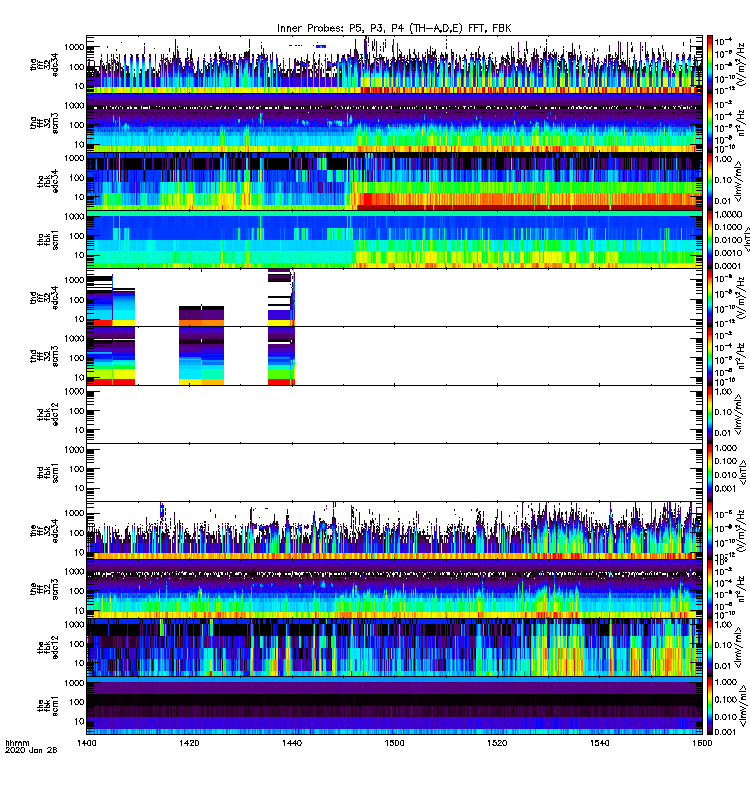Select the 'the fbk edc12' axis label
This screenshot has height=800, width=750.
[x=48, y=647]
